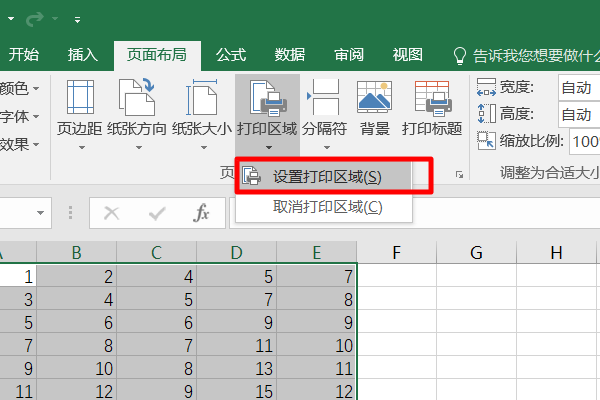Select column C header
Viewport: 600px width, 400px height.
pyautogui.click(x=157, y=252)
